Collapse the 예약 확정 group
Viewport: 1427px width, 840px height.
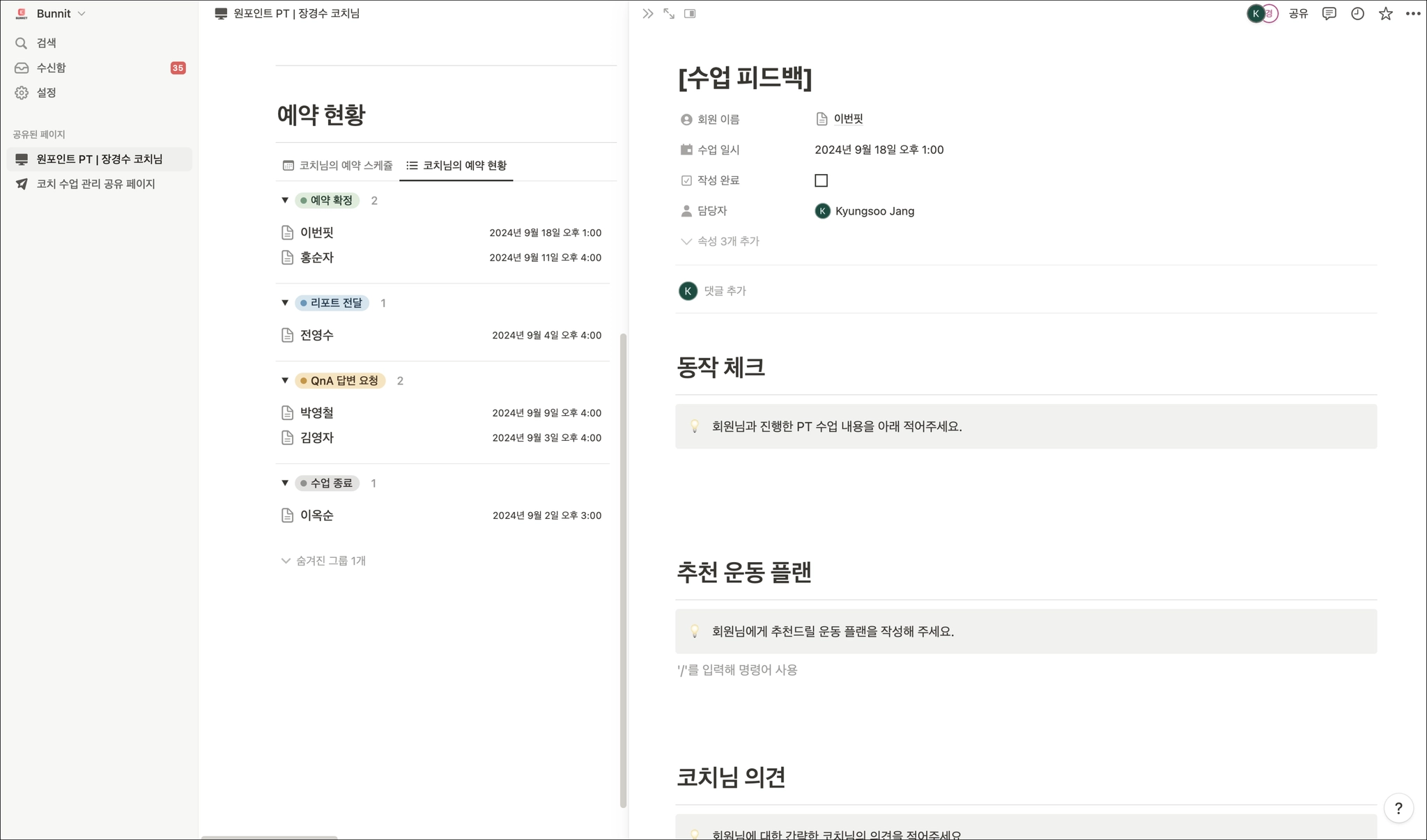pyautogui.click(x=285, y=201)
